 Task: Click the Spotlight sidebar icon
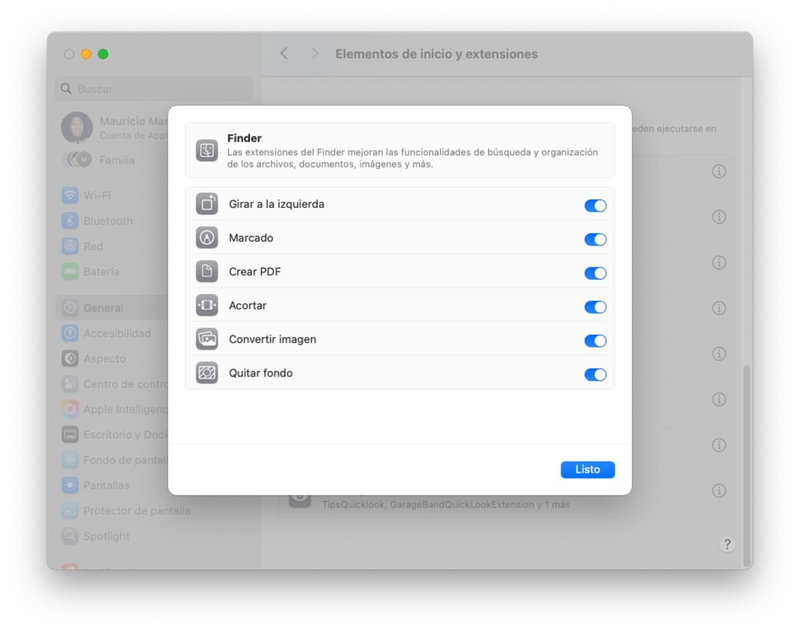(x=70, y=536)
